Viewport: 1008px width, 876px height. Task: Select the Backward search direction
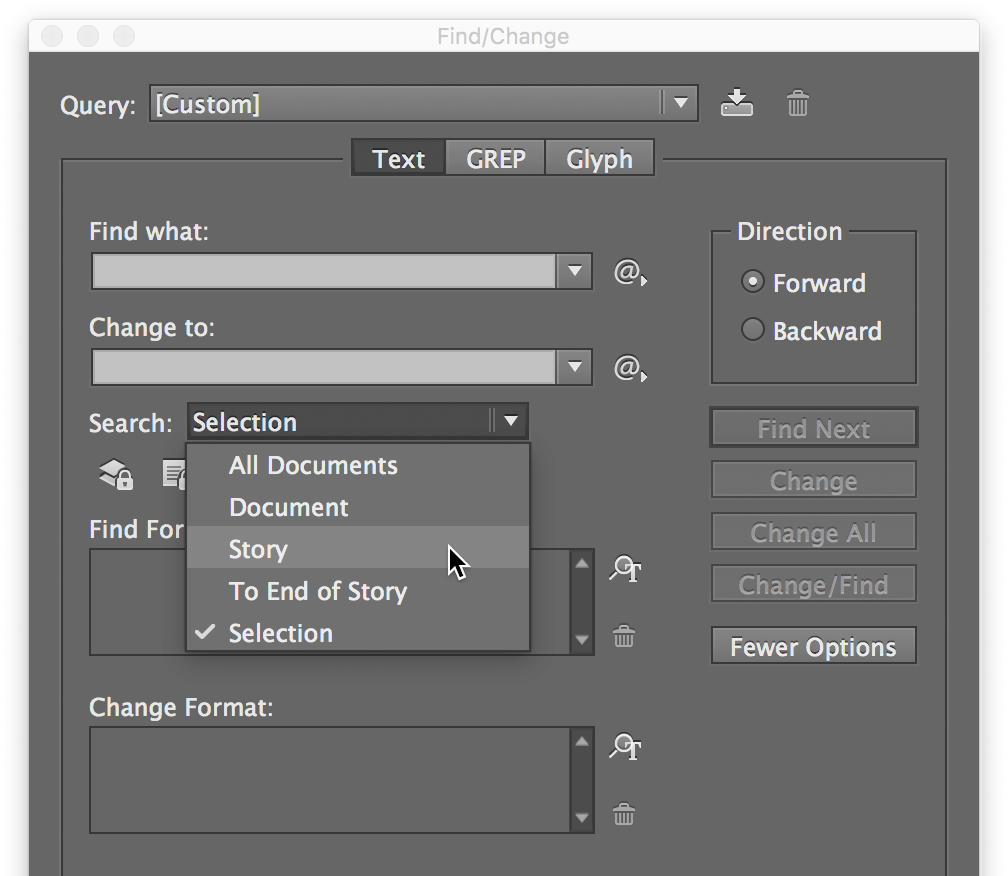pos(752,329)
